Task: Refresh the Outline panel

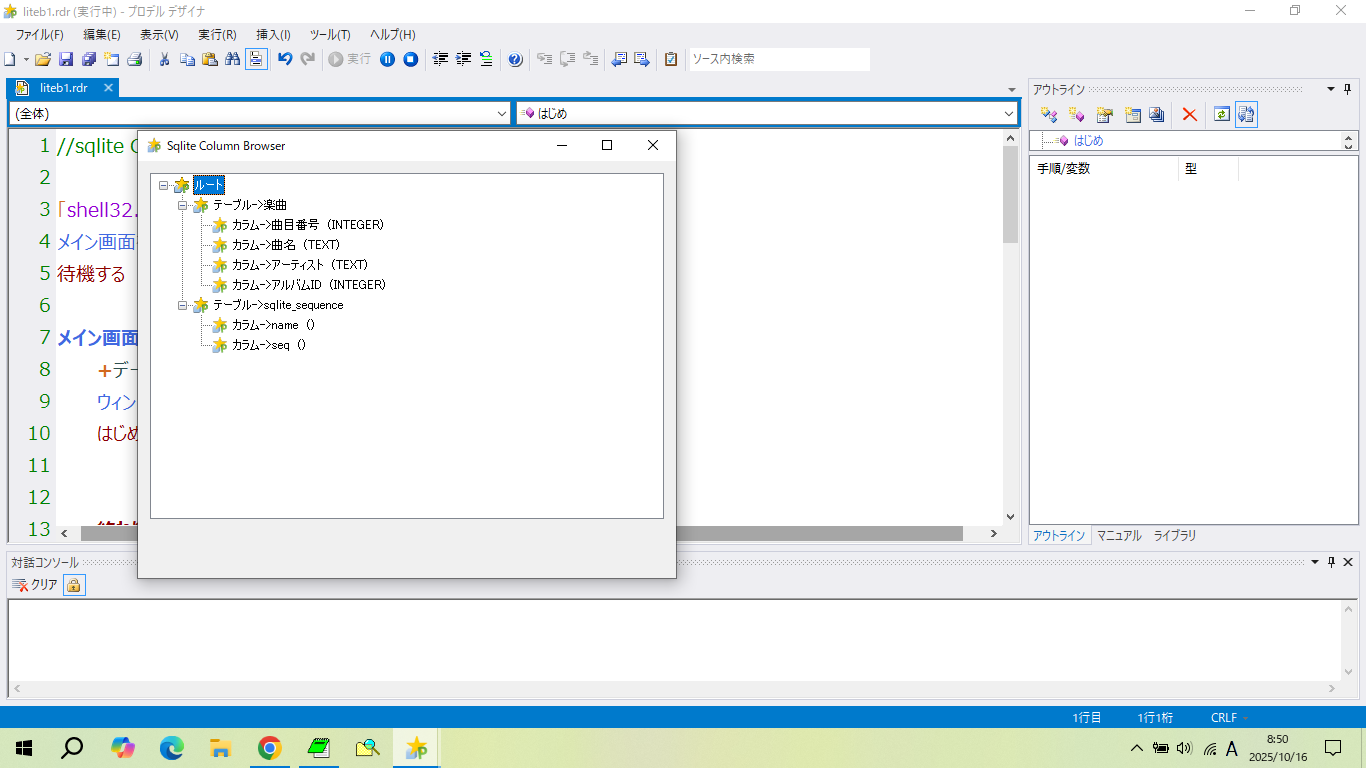Action: [1221, 115]
